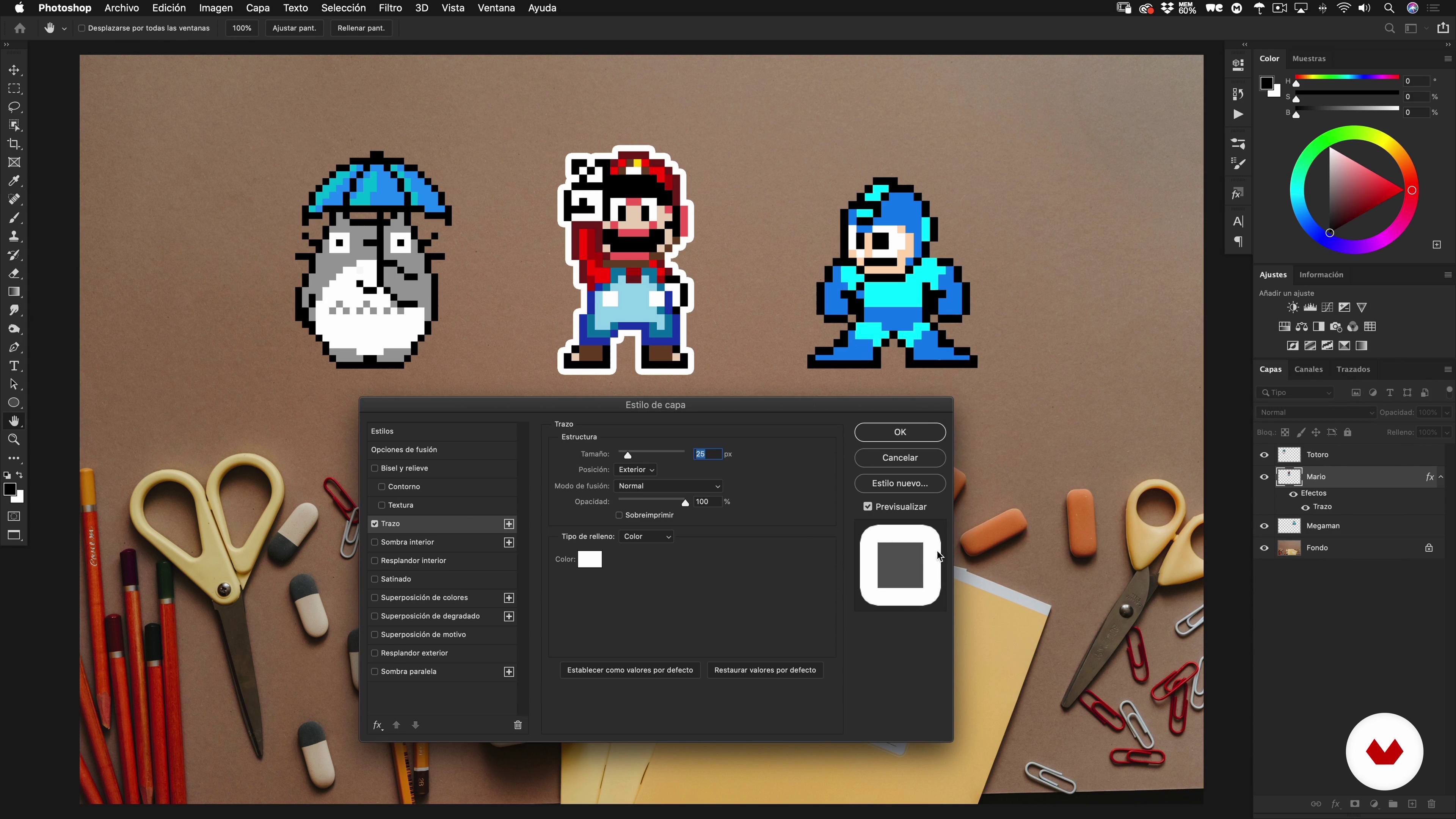Hide the Megaman layer

(1265, 526)
